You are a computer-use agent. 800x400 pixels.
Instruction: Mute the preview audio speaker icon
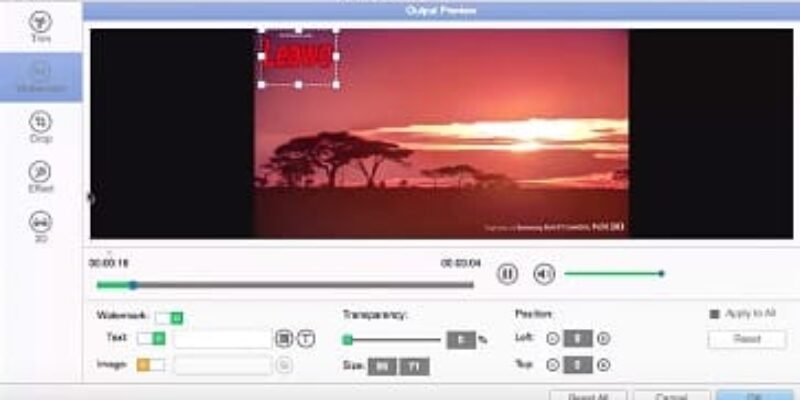(544, 274)
